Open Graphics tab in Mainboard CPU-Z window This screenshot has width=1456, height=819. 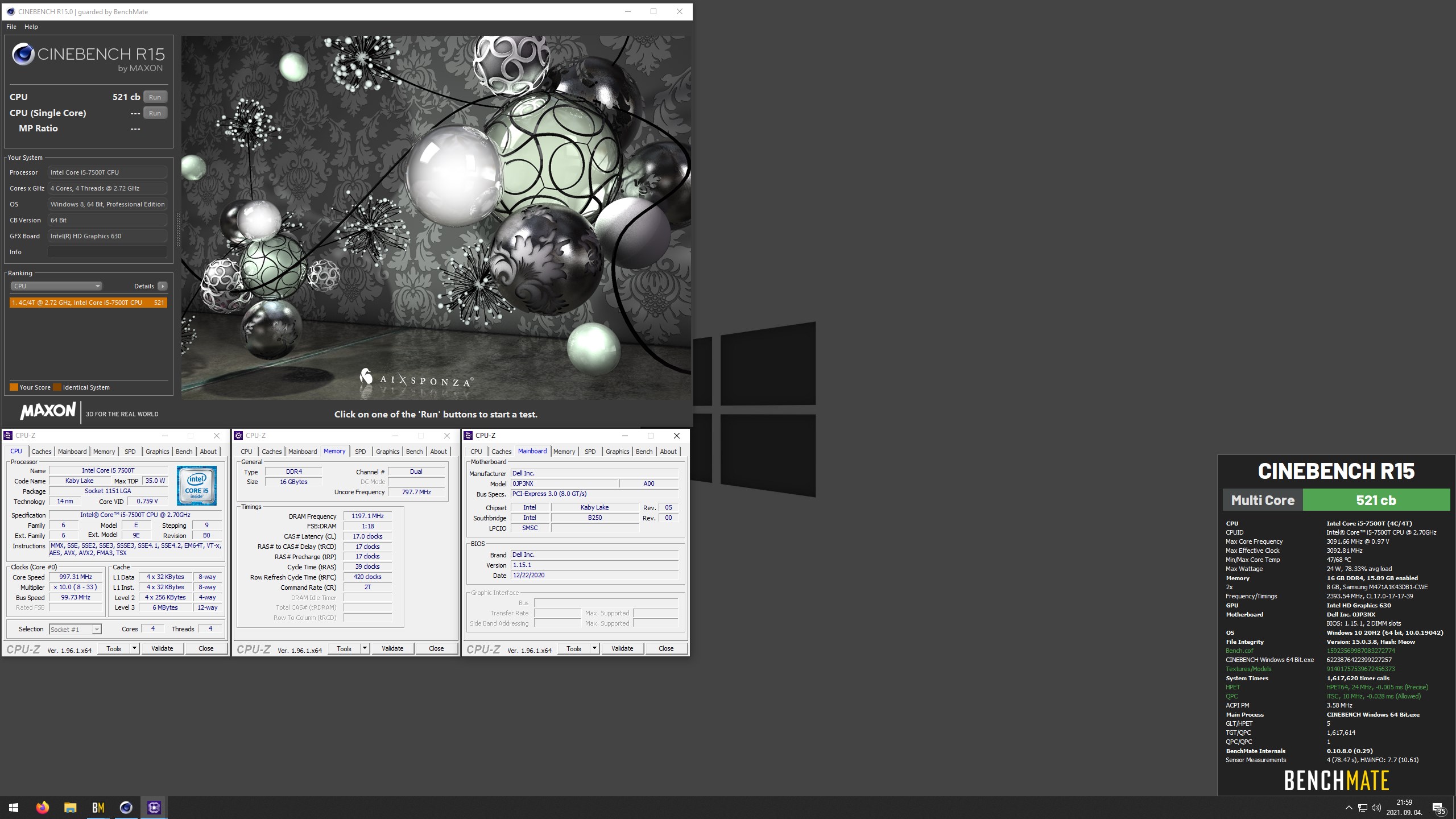click(617, 452)
